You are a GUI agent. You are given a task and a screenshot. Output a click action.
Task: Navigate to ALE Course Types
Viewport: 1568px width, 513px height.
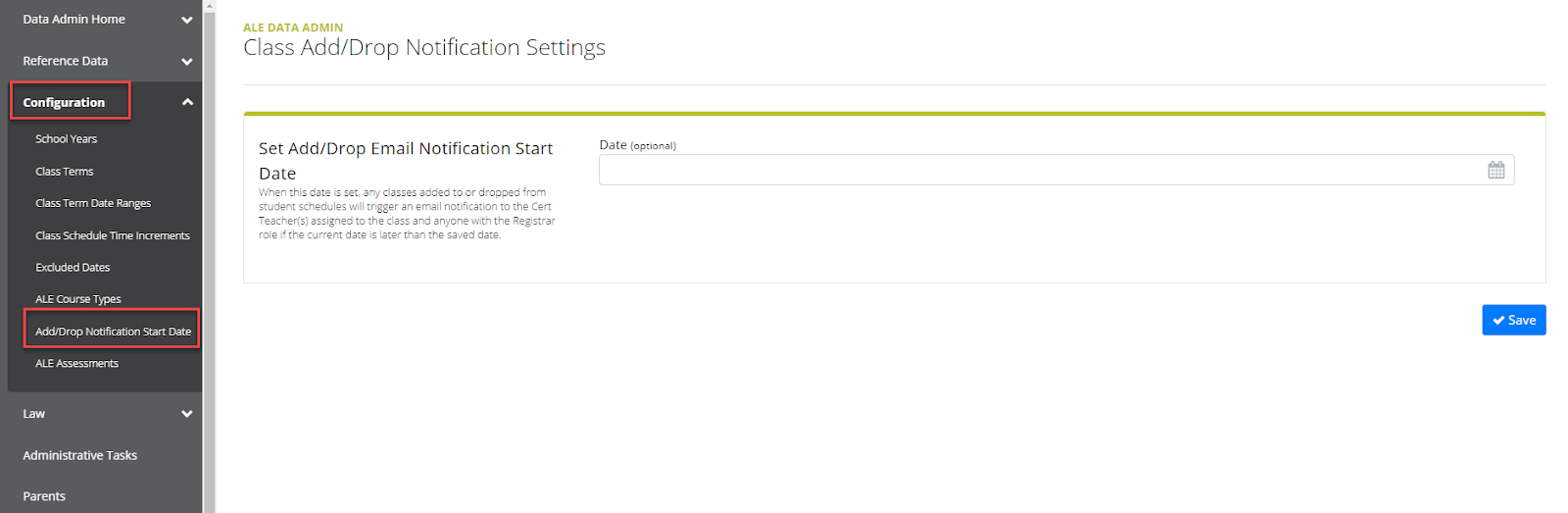click(x=78, y=299)
